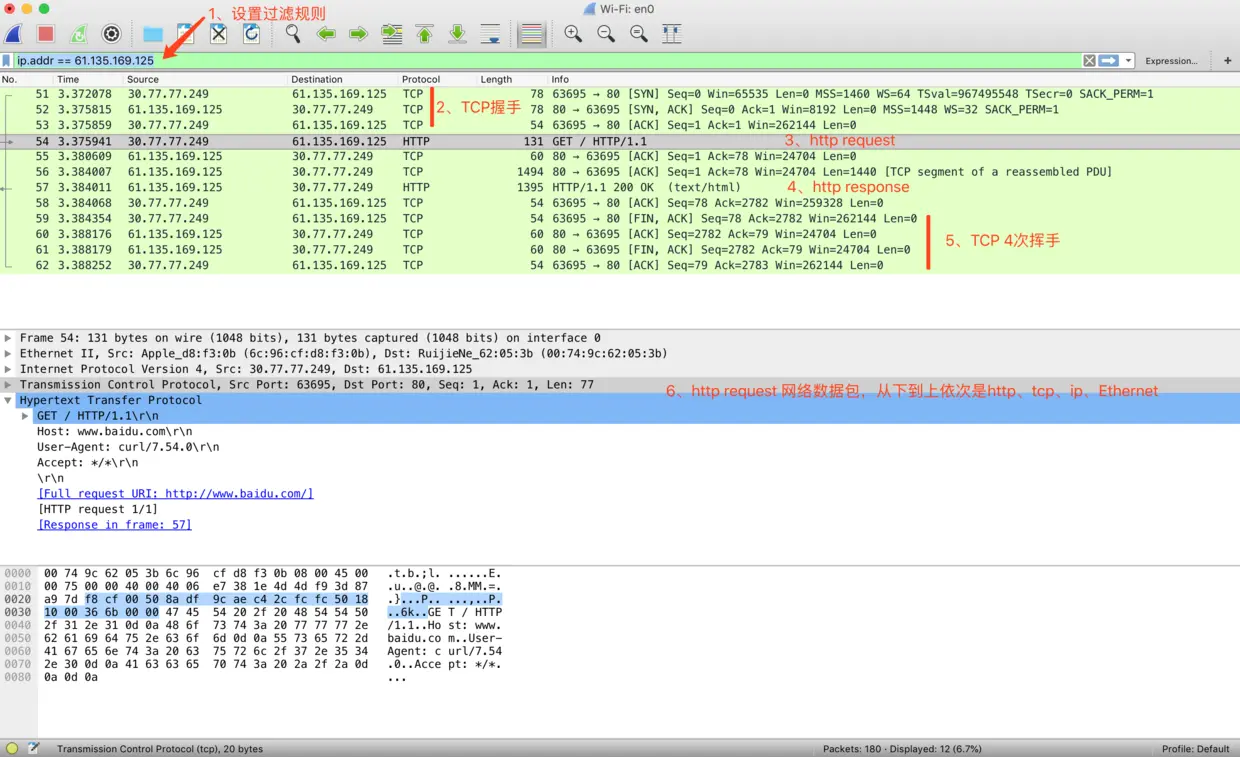Image resolution: width=1240 pixels, height=757 pixels.
Task: Sort packets by the Source column header
Action: (x=206, y=79)
